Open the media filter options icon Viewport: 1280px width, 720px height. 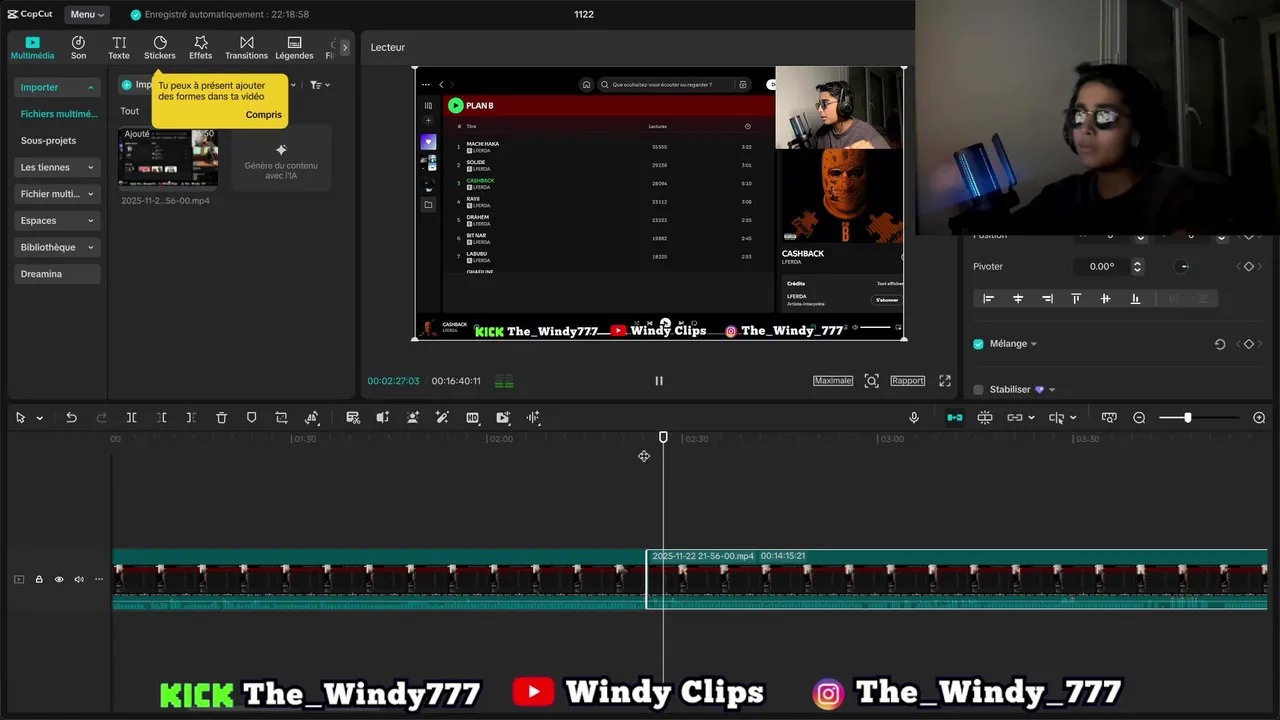click(319, 85)
